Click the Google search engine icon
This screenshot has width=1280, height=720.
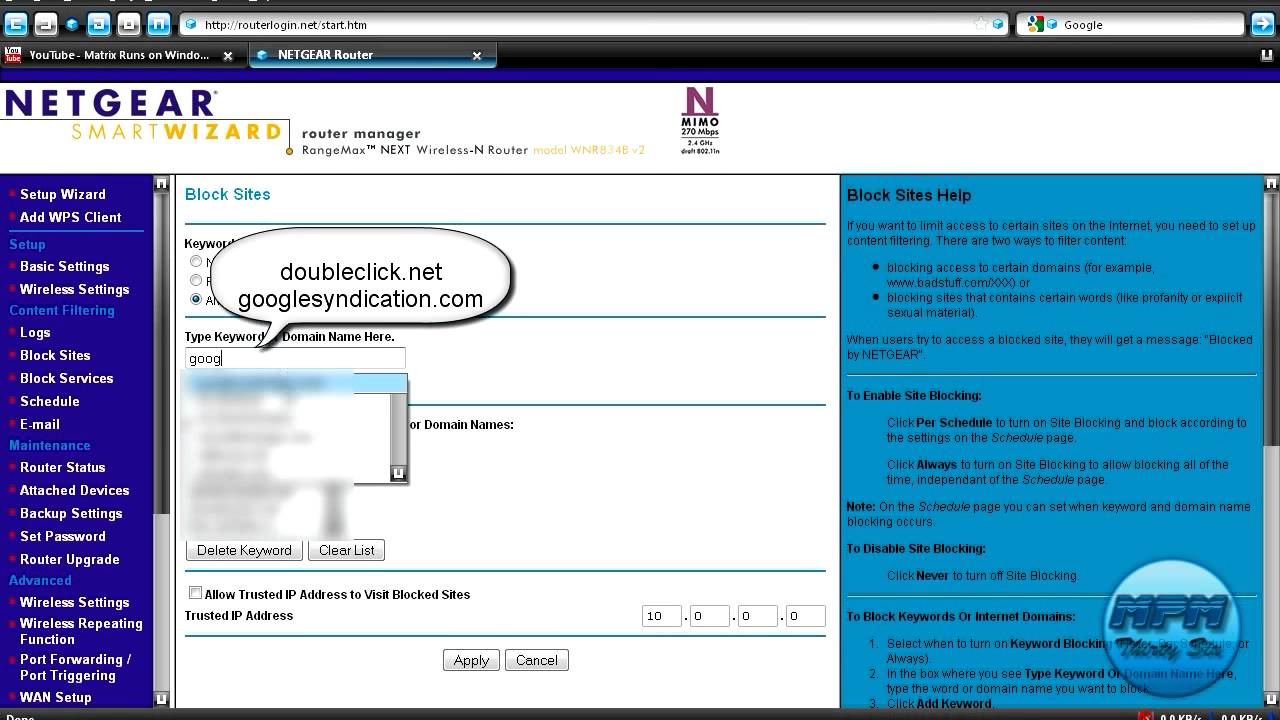1035,24
